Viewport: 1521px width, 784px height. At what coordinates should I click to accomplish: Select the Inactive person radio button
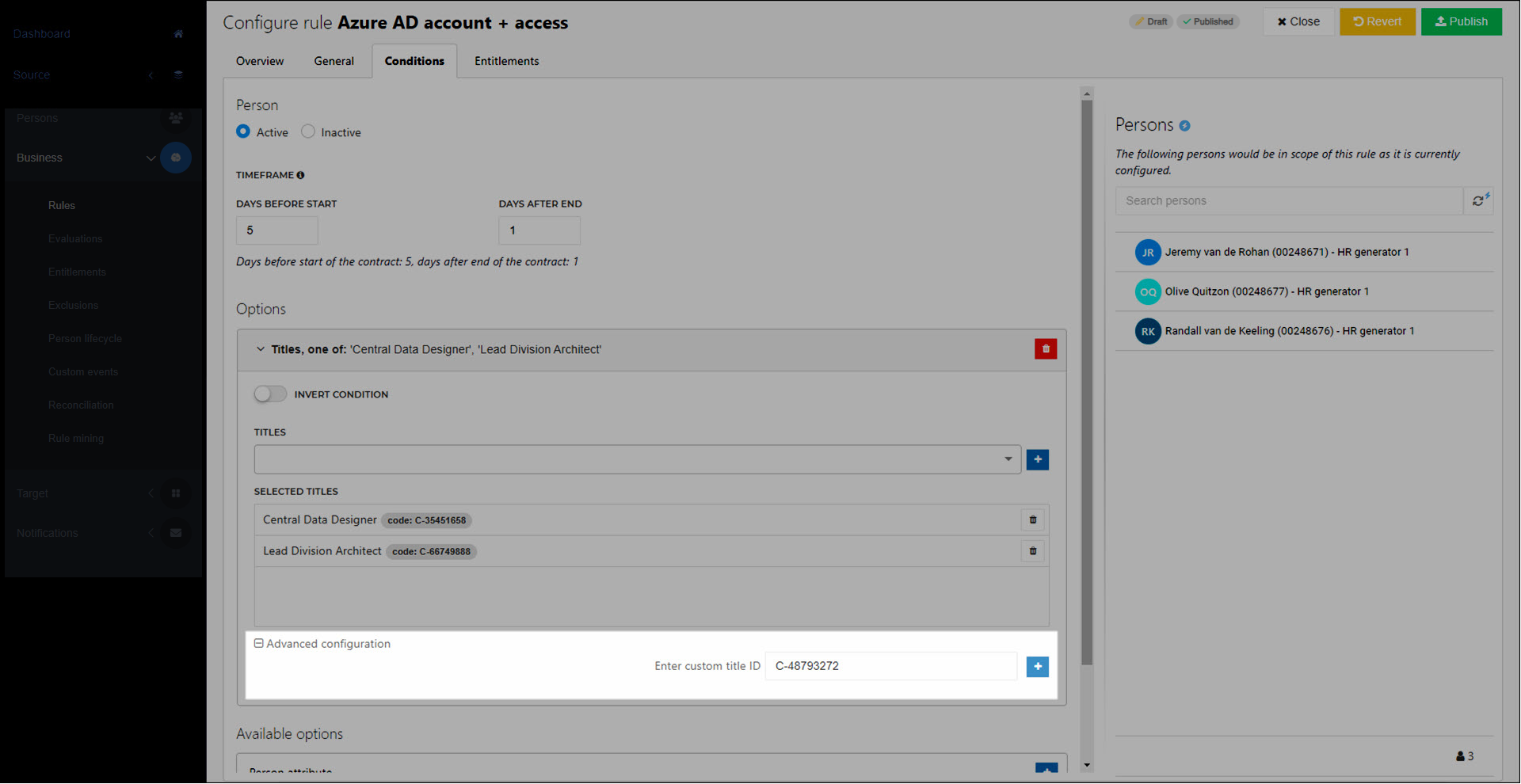pos(308,132)
